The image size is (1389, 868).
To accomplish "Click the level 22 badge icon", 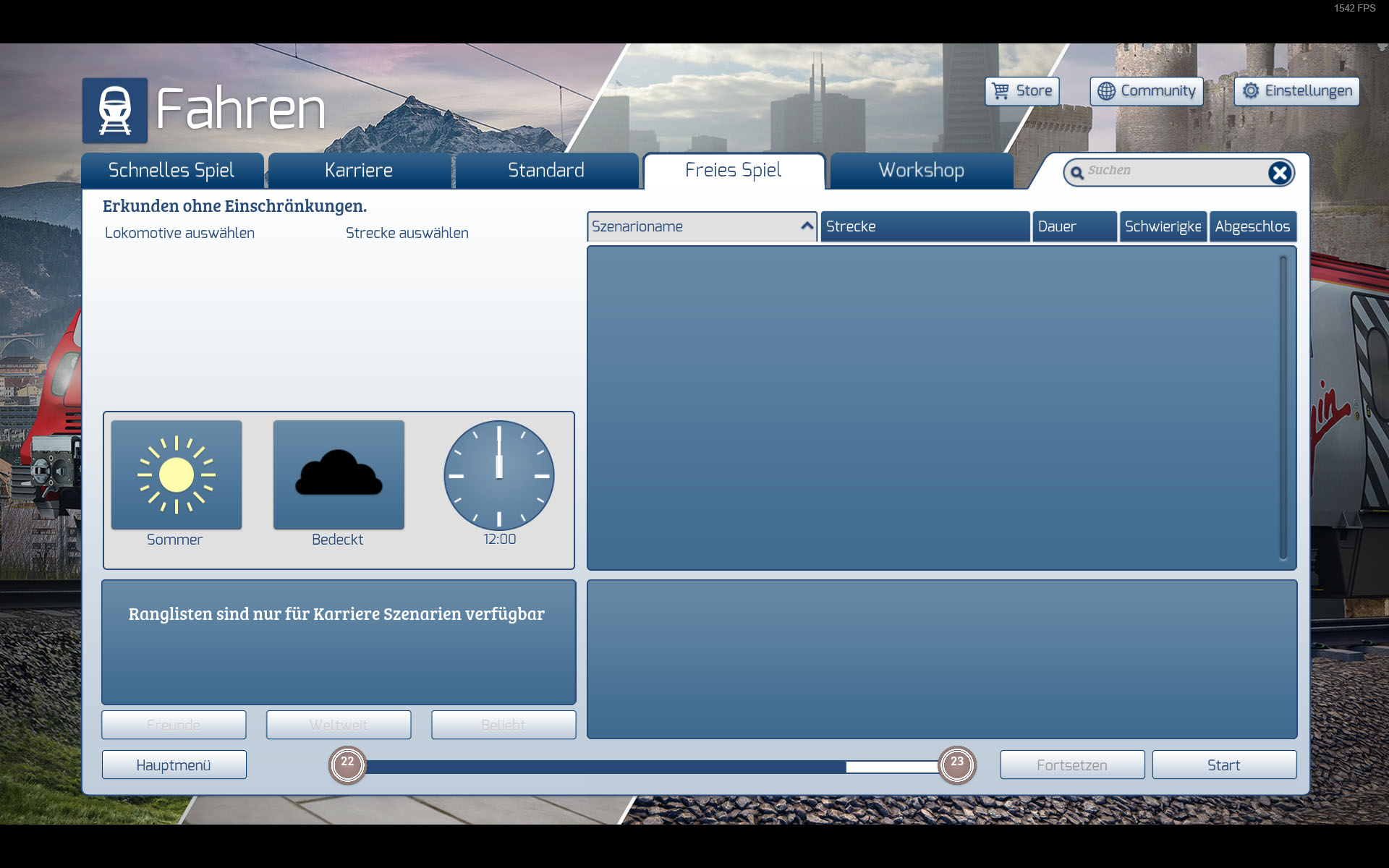I will [x=347, y=765].
